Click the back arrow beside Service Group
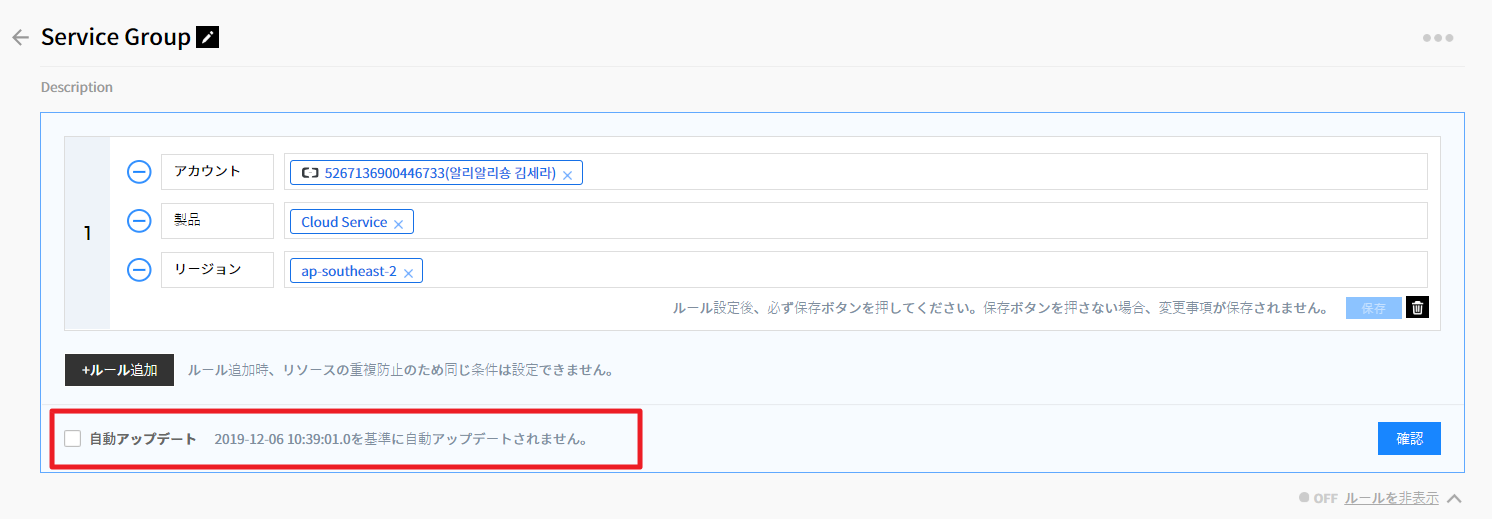 [19, 38]
